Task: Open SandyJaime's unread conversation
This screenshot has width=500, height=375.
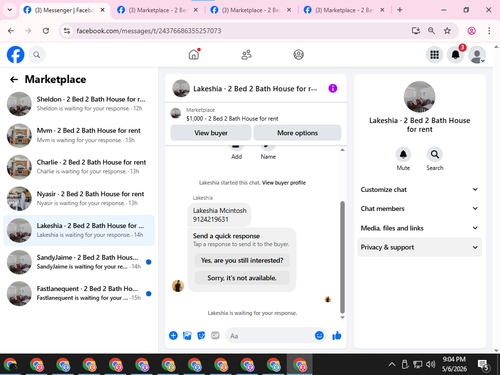Action: pos(79,262)
